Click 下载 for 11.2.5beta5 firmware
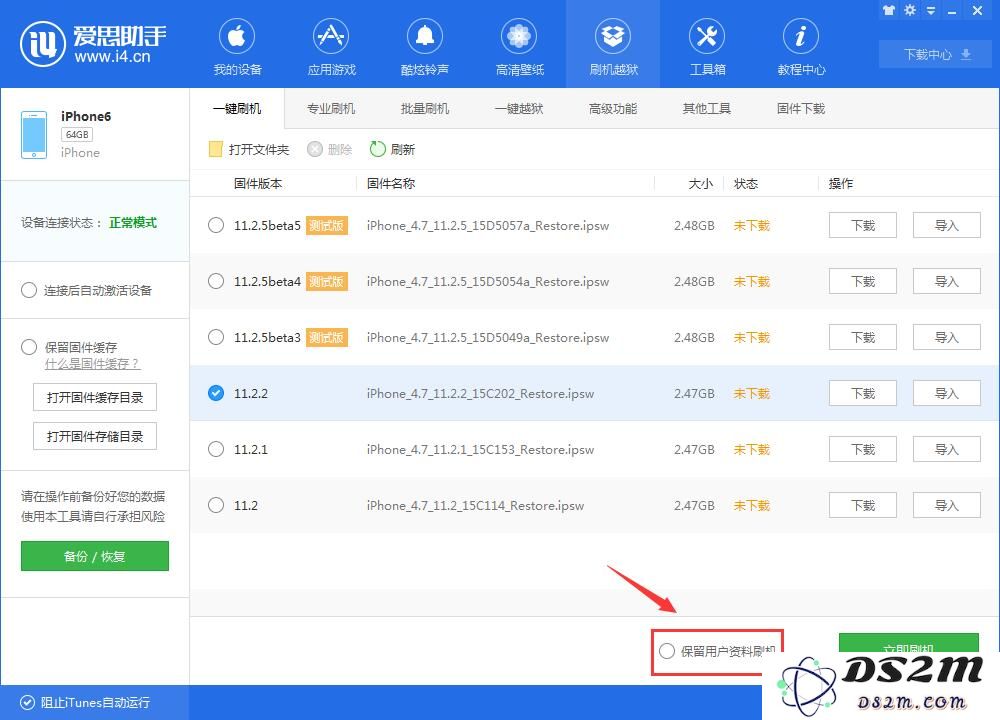 click(x=863, y=225)
